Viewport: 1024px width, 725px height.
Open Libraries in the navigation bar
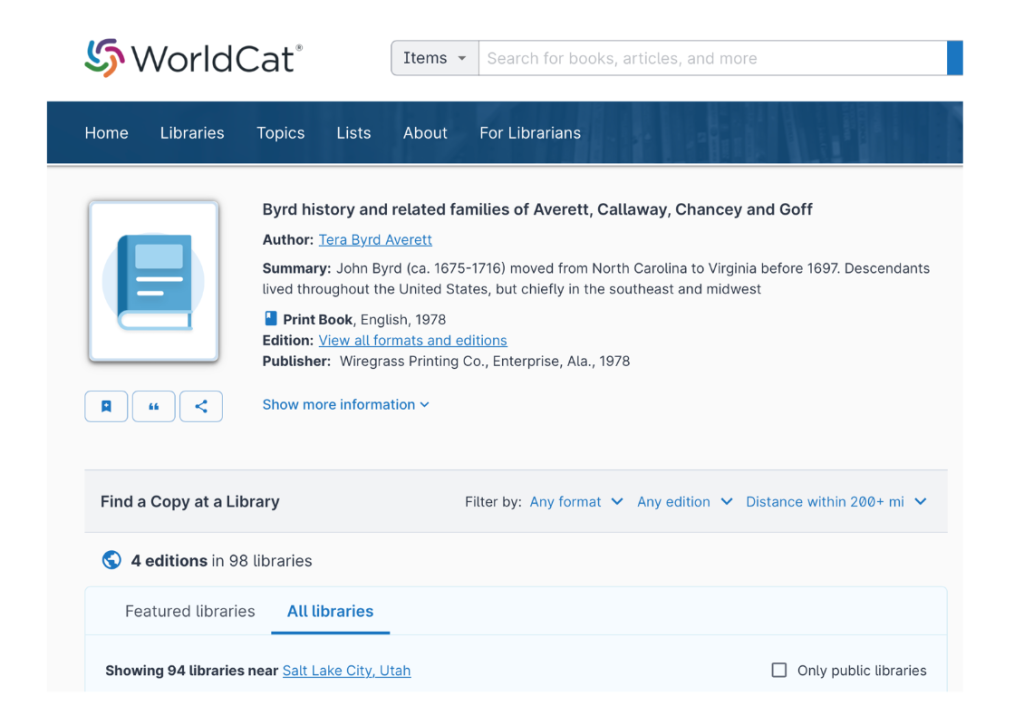pos(192,133)
